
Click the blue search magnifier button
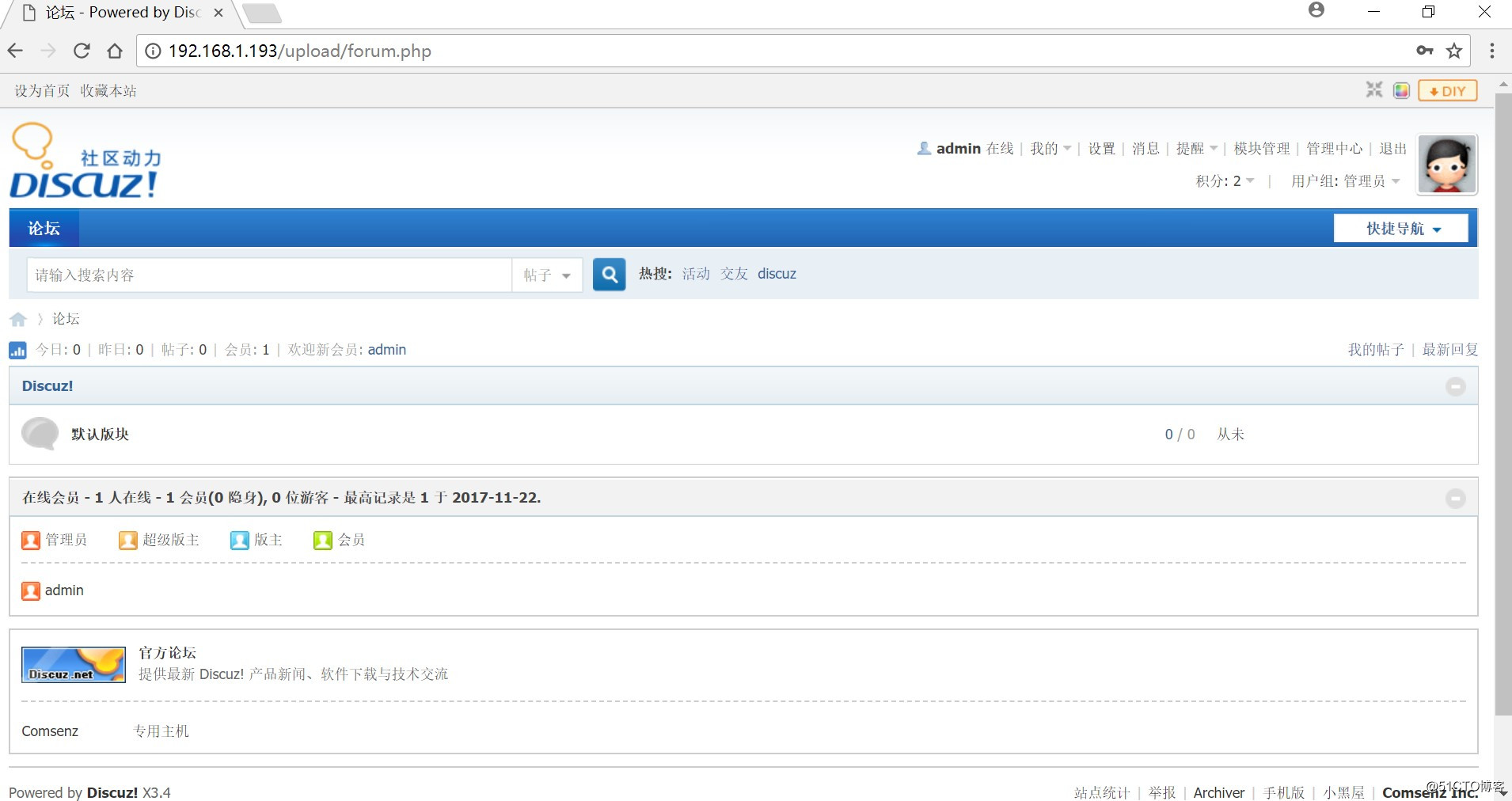pos(610,275)
